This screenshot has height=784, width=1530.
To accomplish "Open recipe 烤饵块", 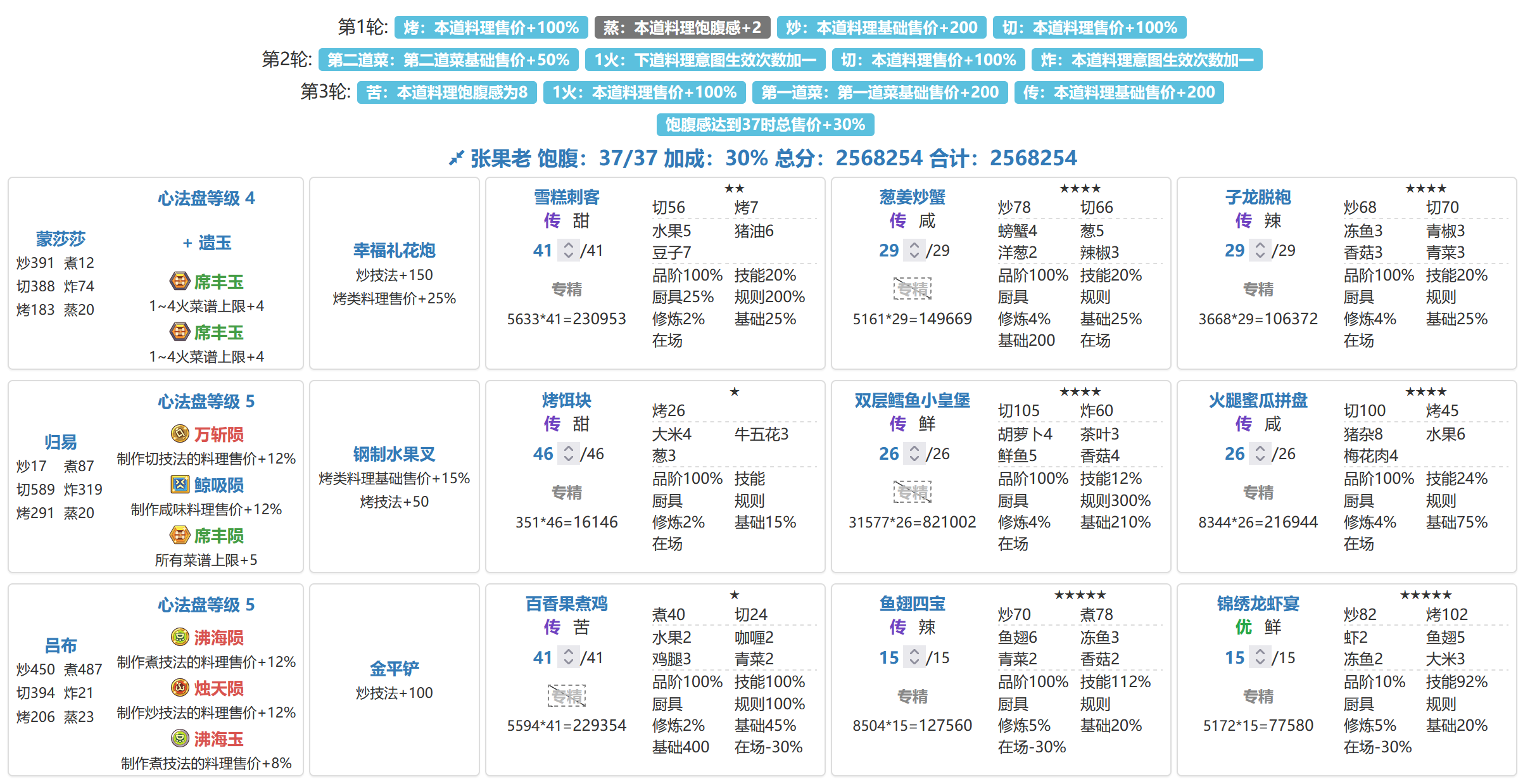I will (567, 400).
